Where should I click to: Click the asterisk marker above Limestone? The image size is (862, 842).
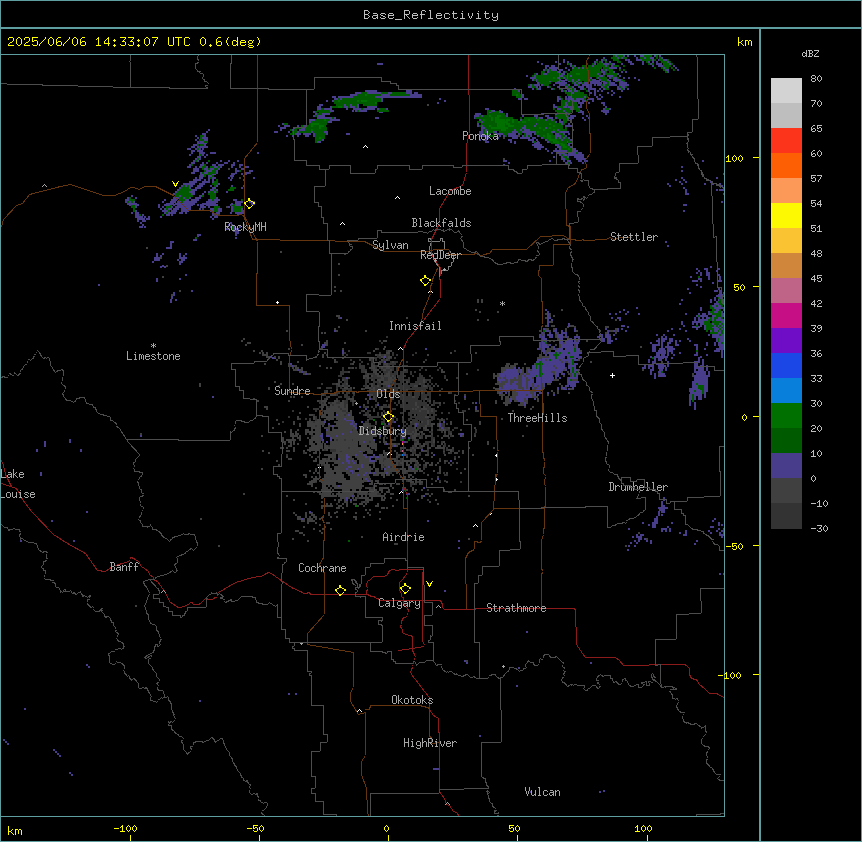(153, 346)
